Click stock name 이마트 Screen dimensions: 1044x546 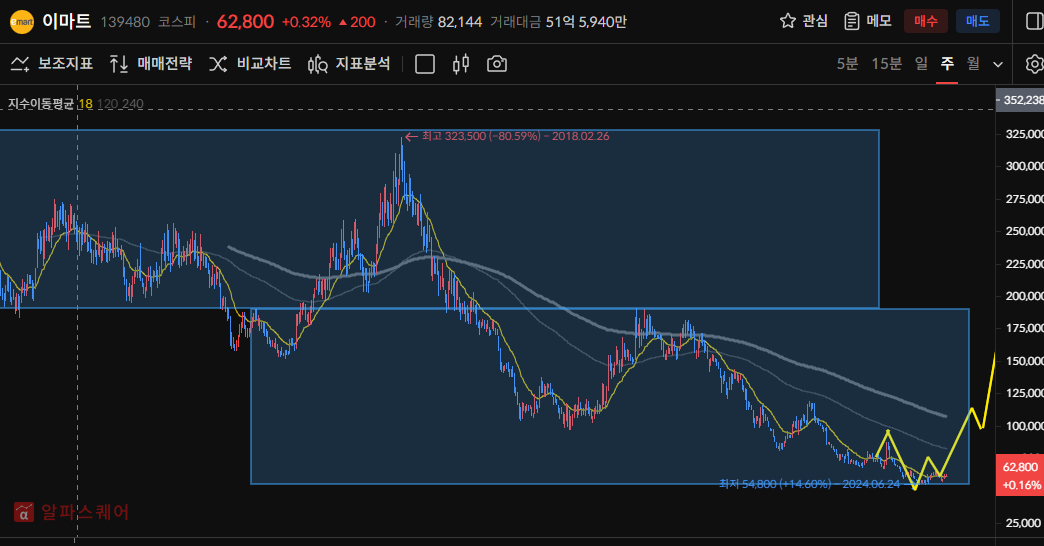click(67, 21)
